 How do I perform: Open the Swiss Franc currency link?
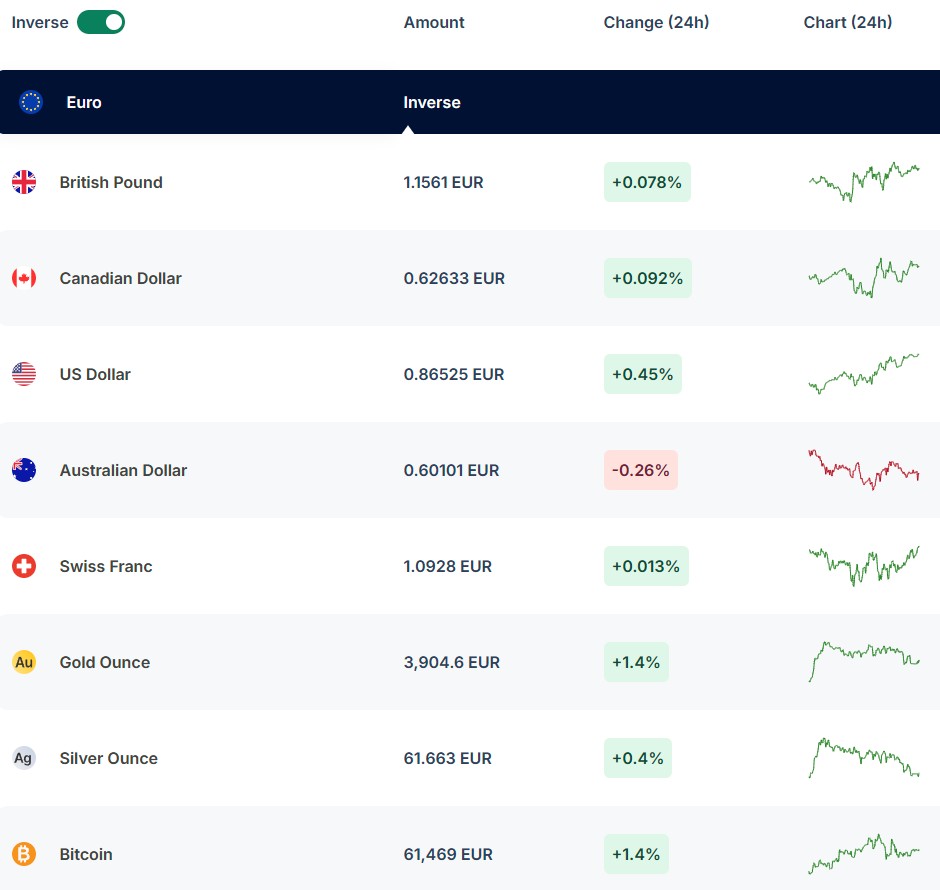(x=106, y=566)
